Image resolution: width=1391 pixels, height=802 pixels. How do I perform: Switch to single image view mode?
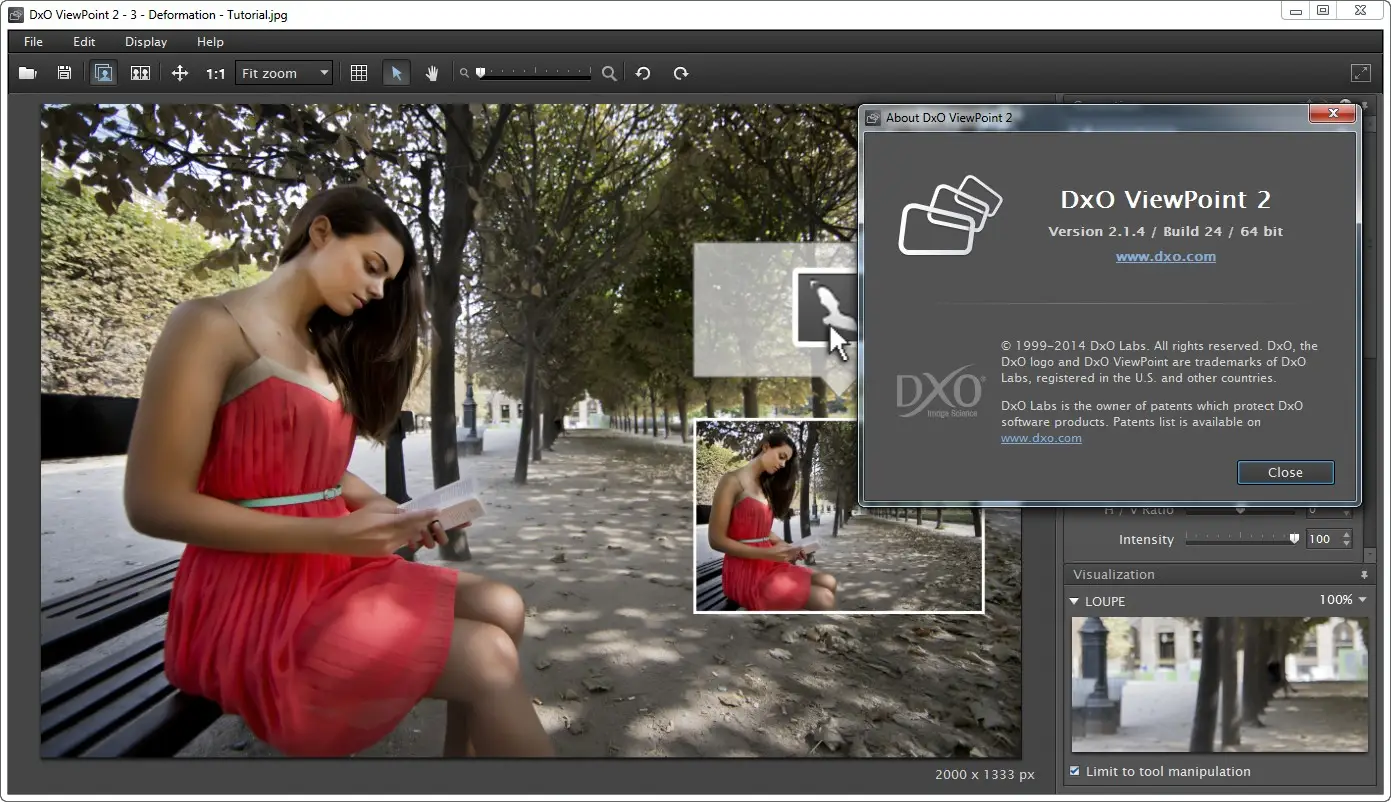(x=103, y=73)
